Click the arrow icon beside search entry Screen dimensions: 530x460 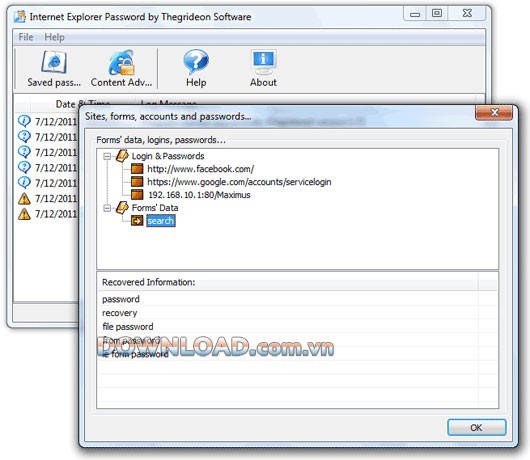[x=137, y=221]
